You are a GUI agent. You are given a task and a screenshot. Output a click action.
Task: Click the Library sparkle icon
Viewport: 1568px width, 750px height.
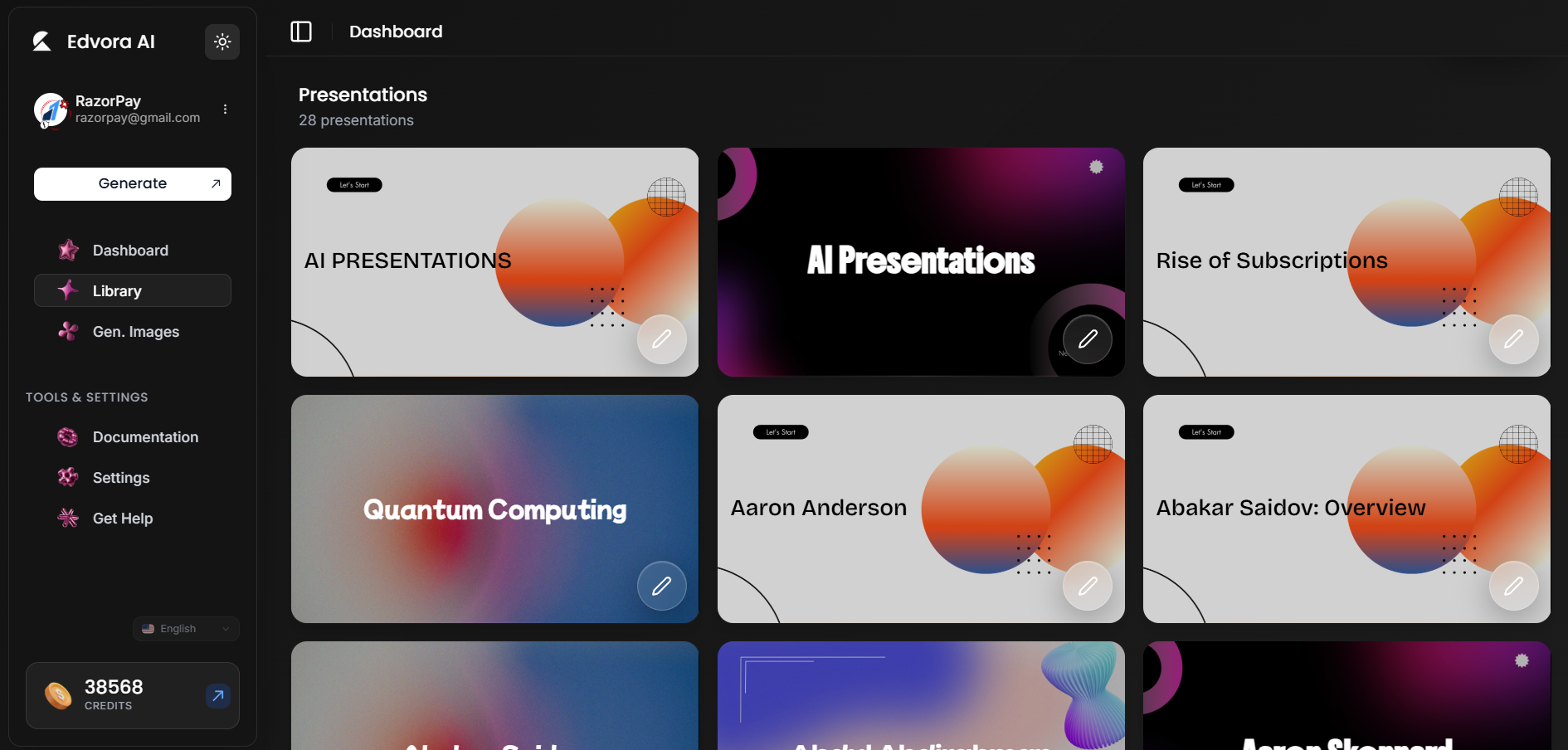pos(68,290)
